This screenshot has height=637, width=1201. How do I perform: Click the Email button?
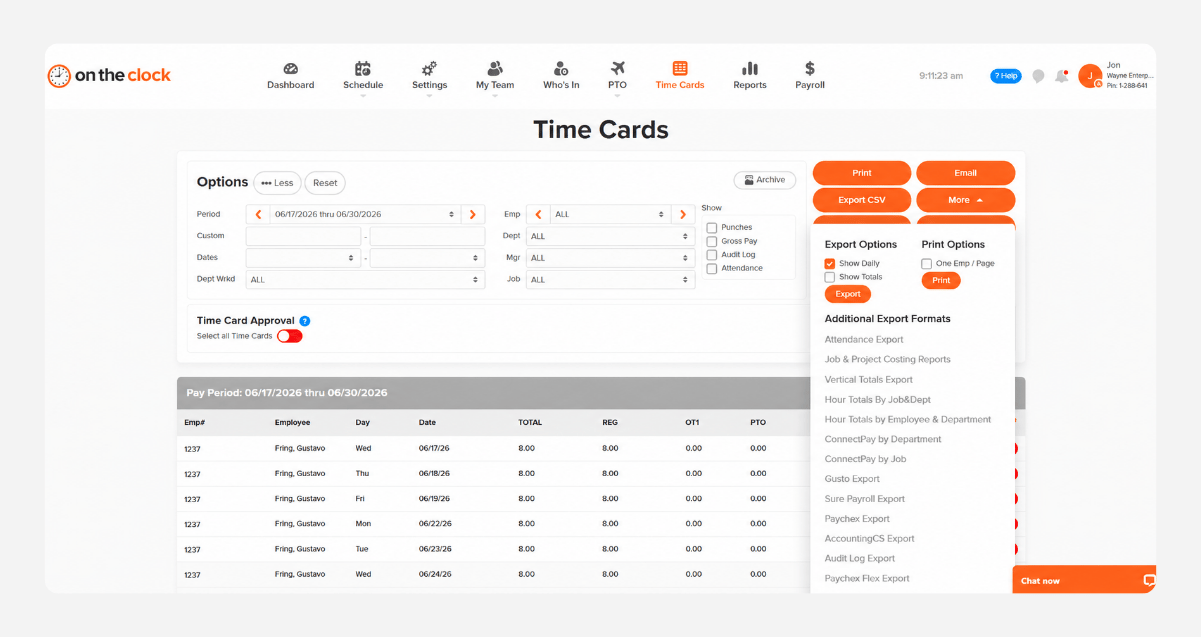[965, 173]
